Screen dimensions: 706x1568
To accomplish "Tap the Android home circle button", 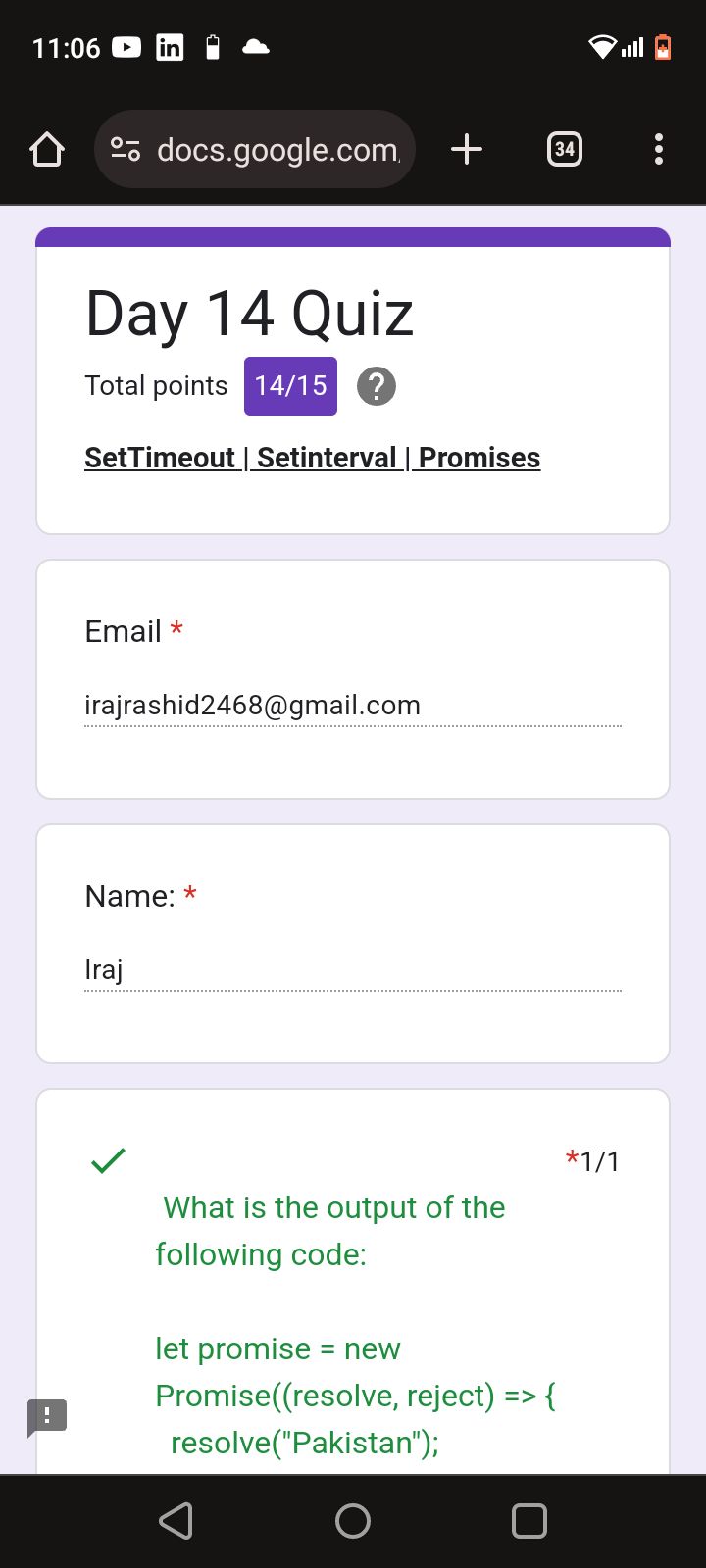I will tap(353, 1521).
